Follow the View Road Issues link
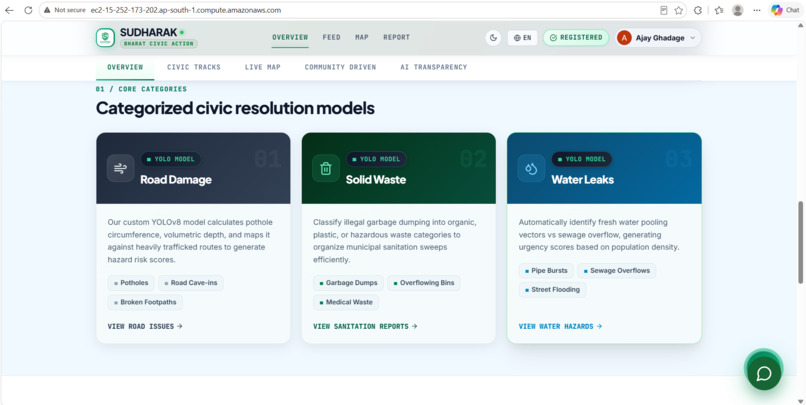This screenshot has height=405, width=806. coord(145,326)
